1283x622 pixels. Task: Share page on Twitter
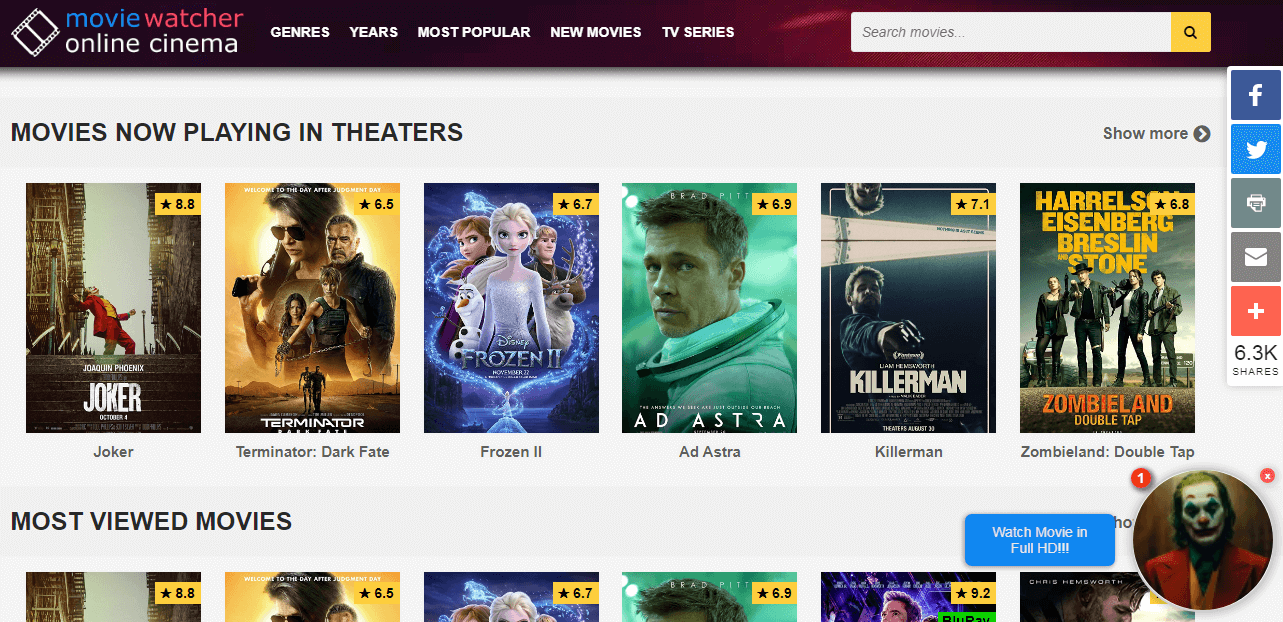[1255, 150]
